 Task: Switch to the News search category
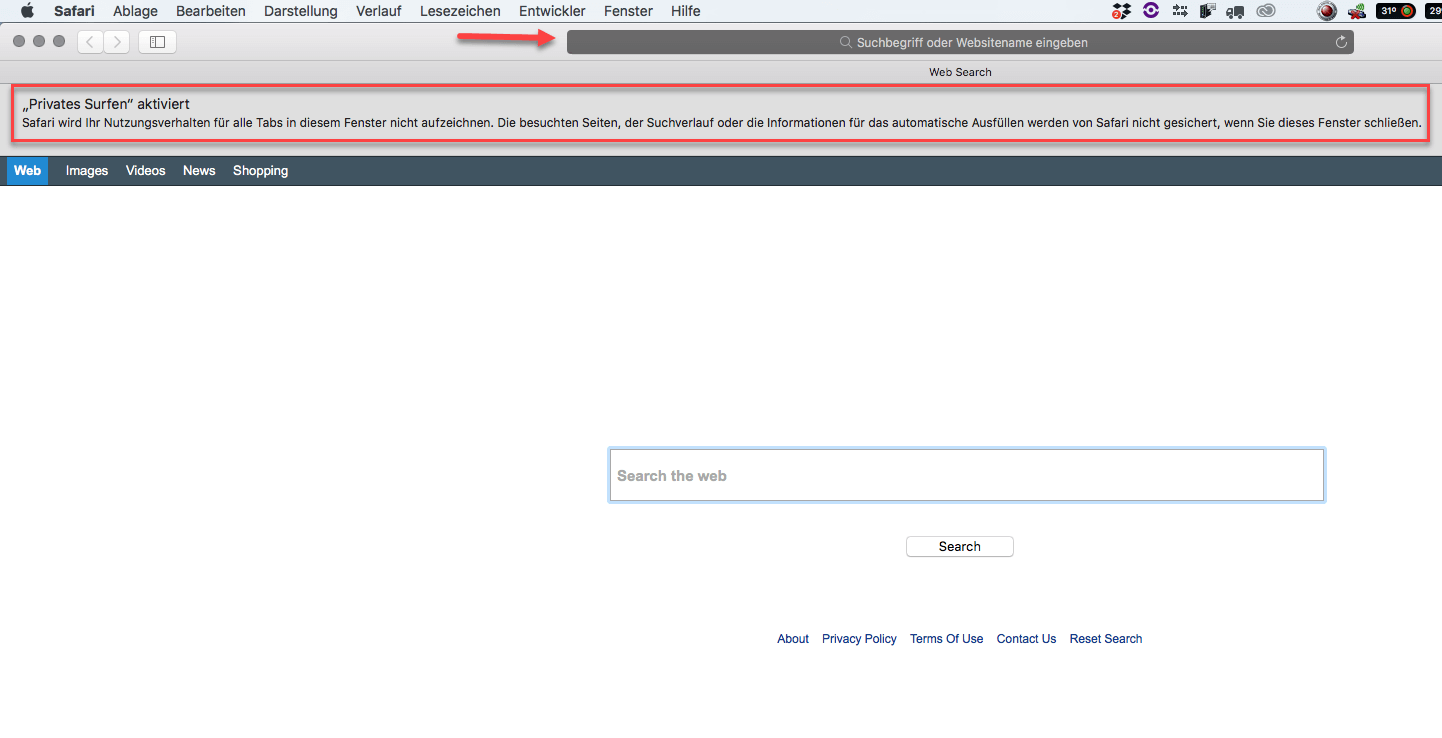pos(199,171)
